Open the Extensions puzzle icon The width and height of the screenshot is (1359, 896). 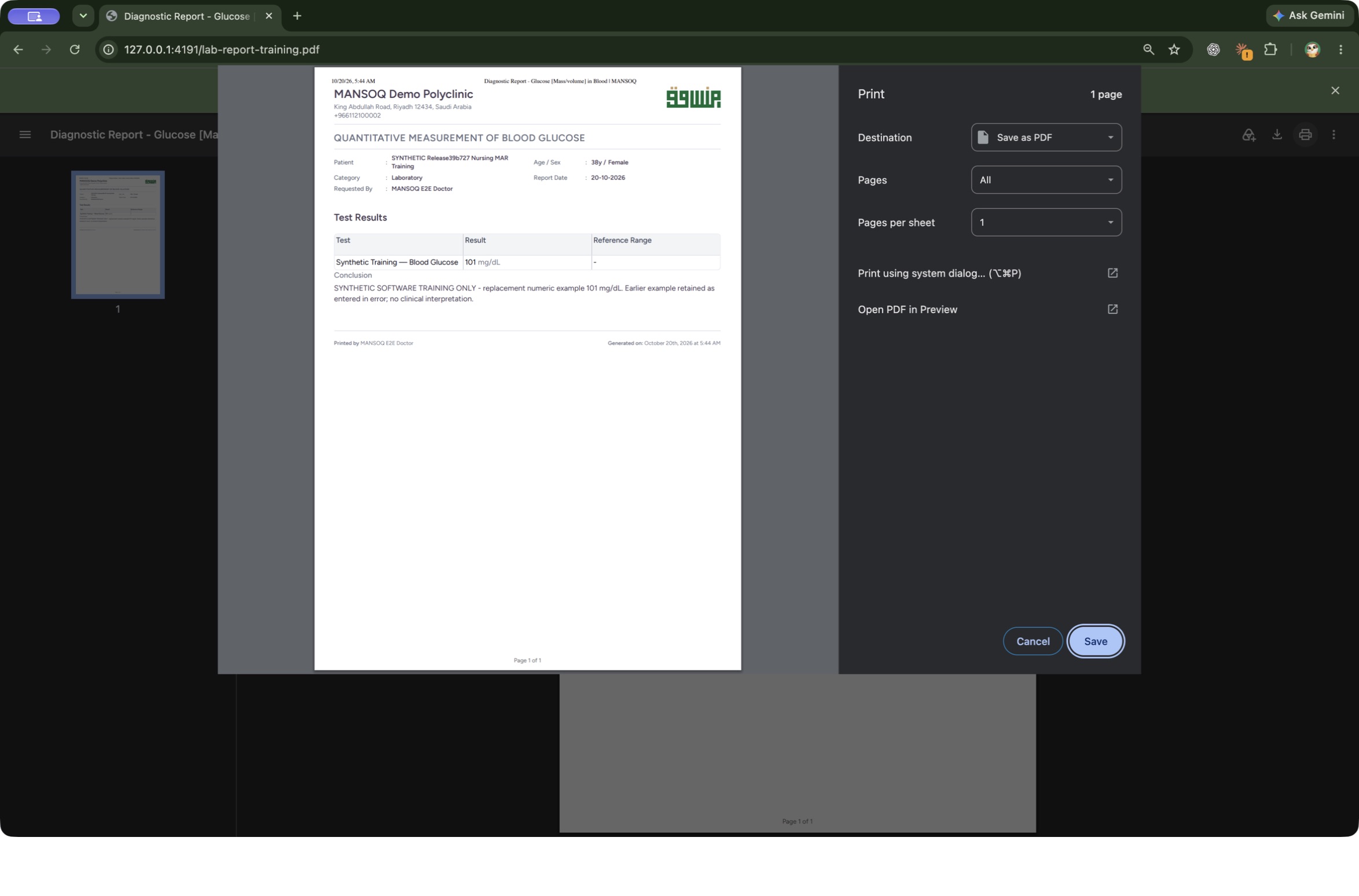tap(1270, 50)
